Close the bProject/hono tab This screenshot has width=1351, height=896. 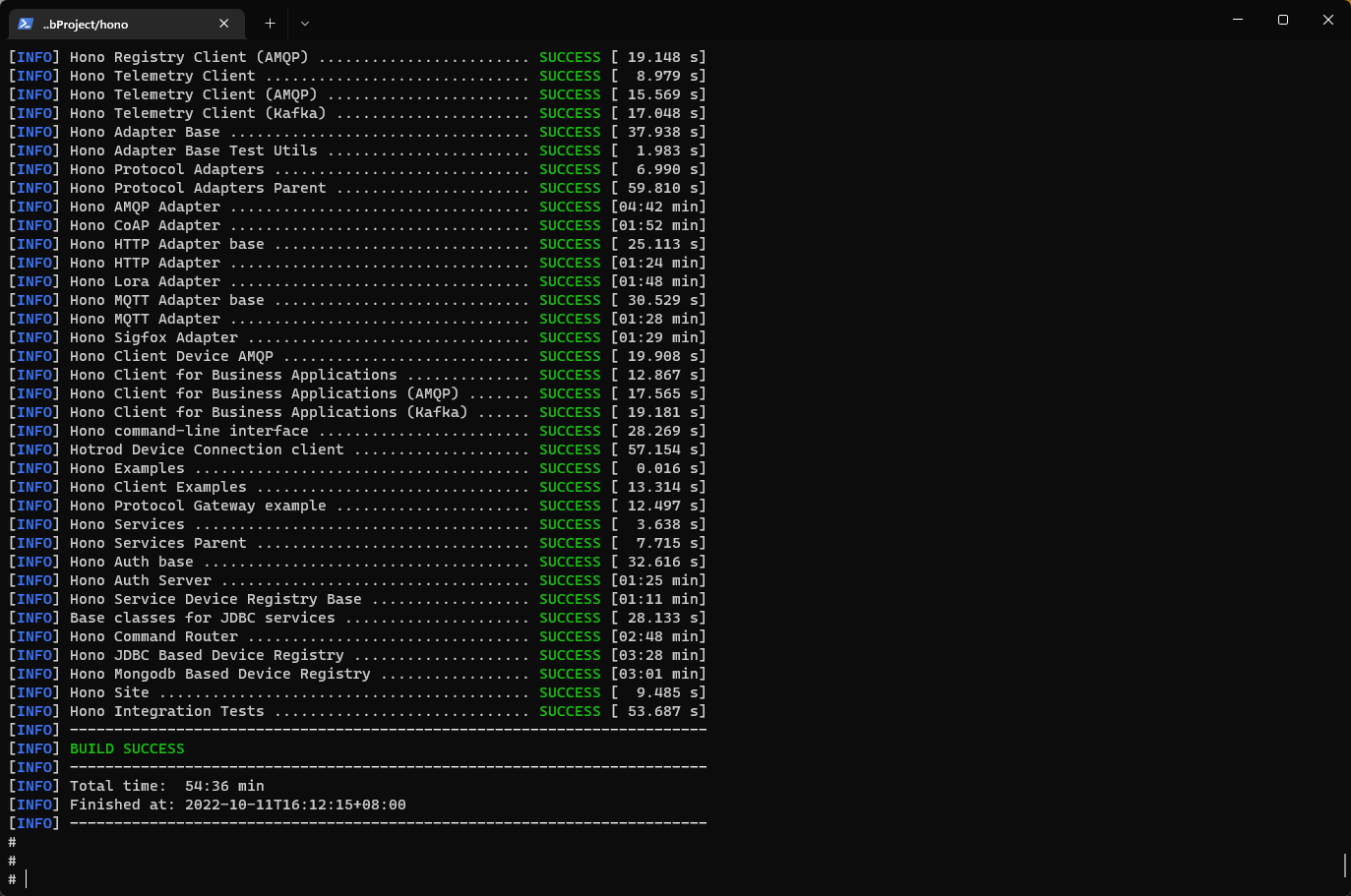click(224, 24)
